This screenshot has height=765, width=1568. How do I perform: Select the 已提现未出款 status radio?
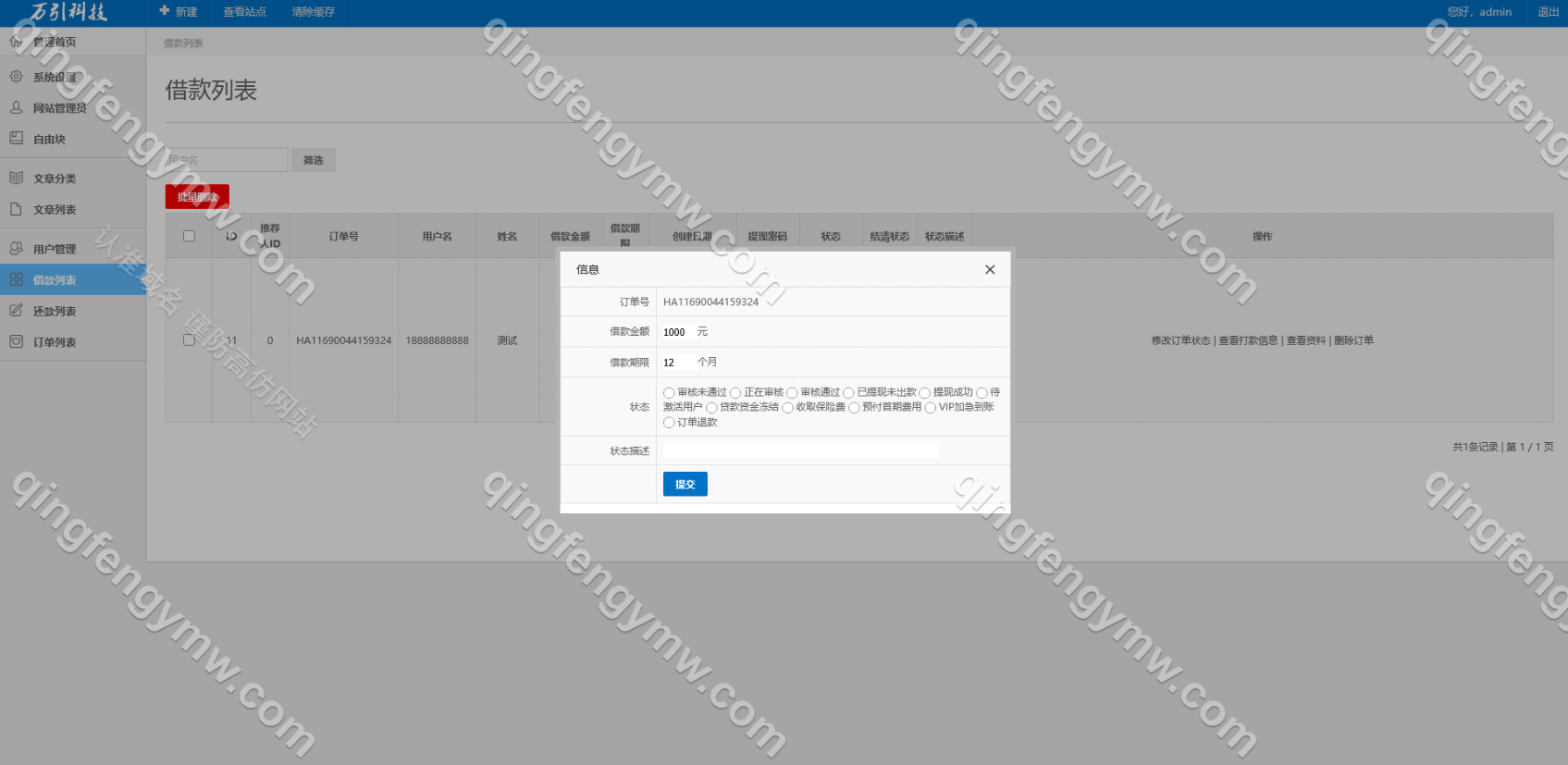(848, 393)
